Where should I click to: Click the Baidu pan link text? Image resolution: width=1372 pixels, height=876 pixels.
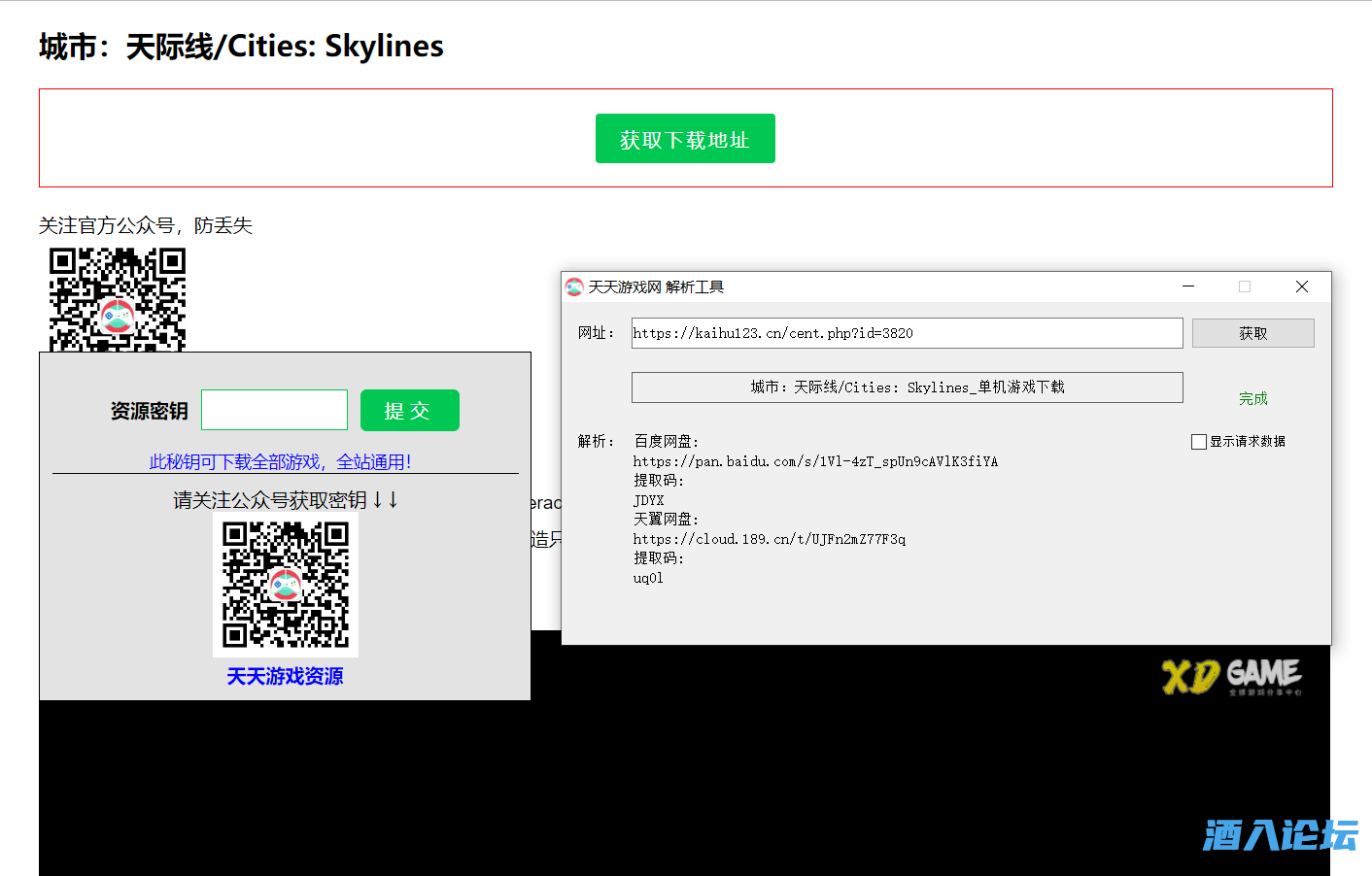pos(814,461)
